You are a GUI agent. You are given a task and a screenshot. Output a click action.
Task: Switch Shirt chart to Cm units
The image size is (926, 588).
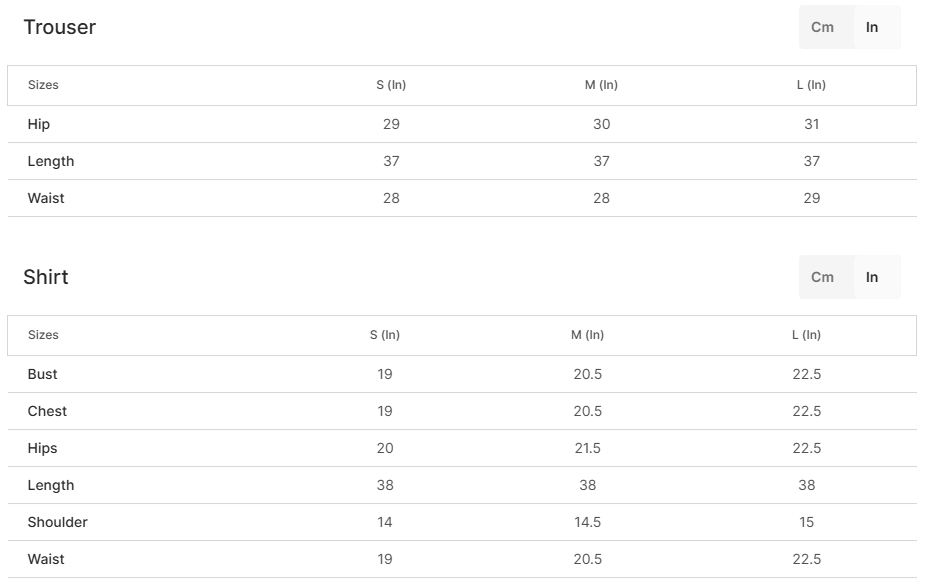[x=823, y=277]
